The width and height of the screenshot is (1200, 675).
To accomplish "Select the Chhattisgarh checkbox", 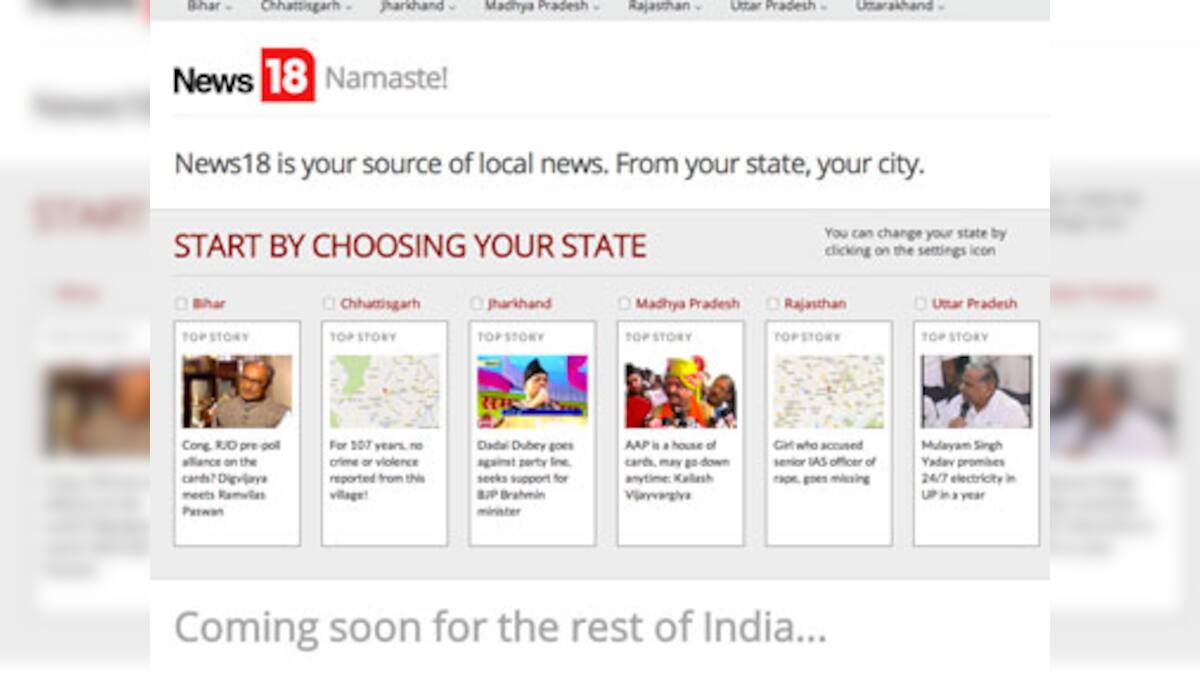I will [328, 303].
